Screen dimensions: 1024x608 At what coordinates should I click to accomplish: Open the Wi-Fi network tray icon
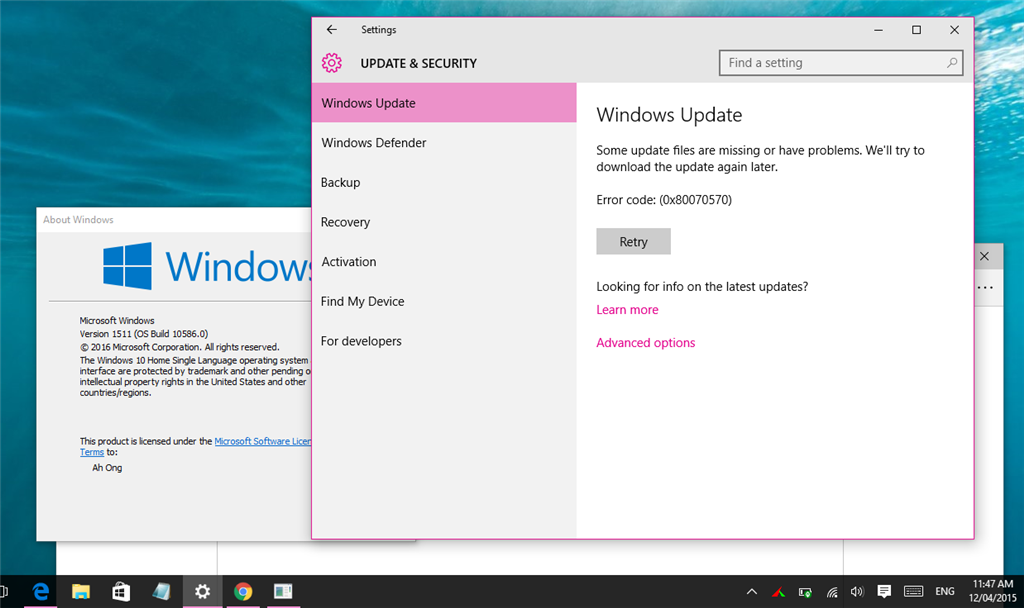(x=832, y=592)
